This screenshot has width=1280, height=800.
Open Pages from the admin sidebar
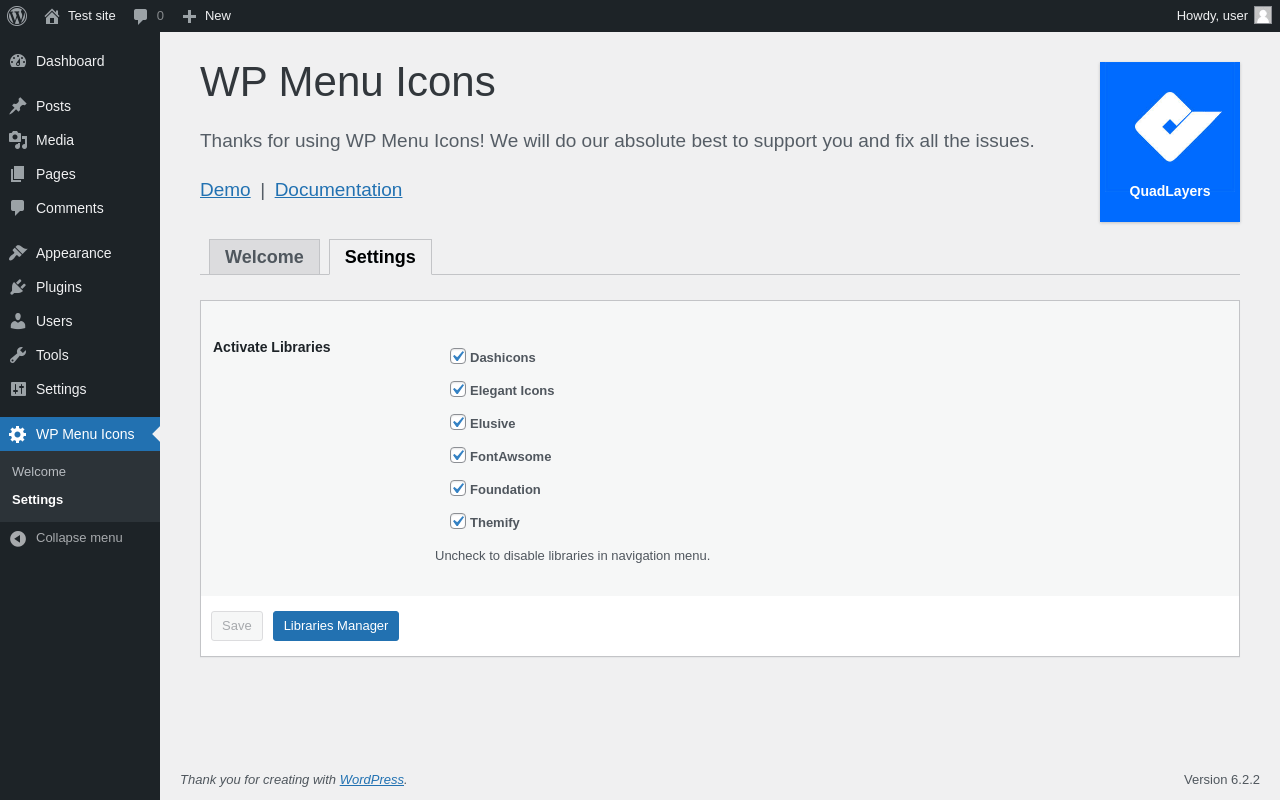tap(80, 174)
